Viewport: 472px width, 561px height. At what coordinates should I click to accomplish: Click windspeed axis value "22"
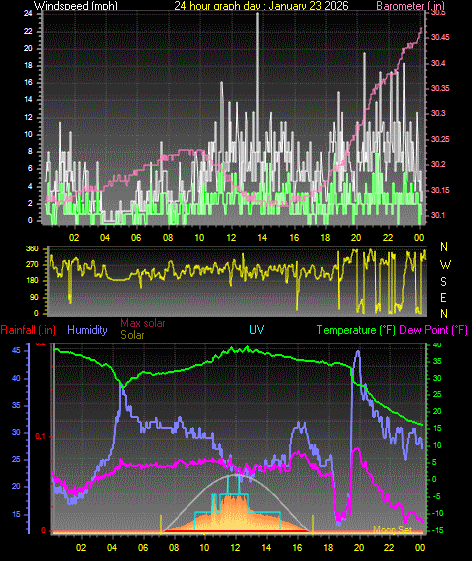point(28,31)
